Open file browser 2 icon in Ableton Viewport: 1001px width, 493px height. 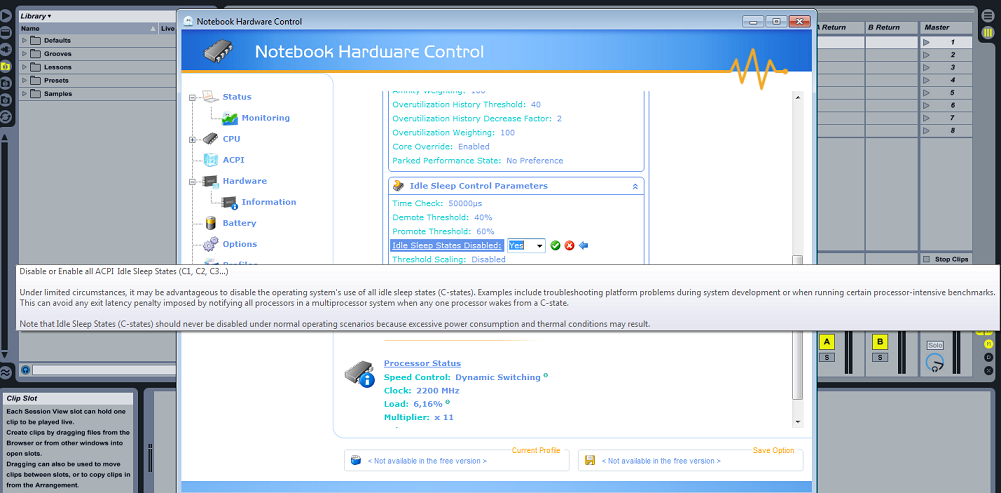coord(6,83)
